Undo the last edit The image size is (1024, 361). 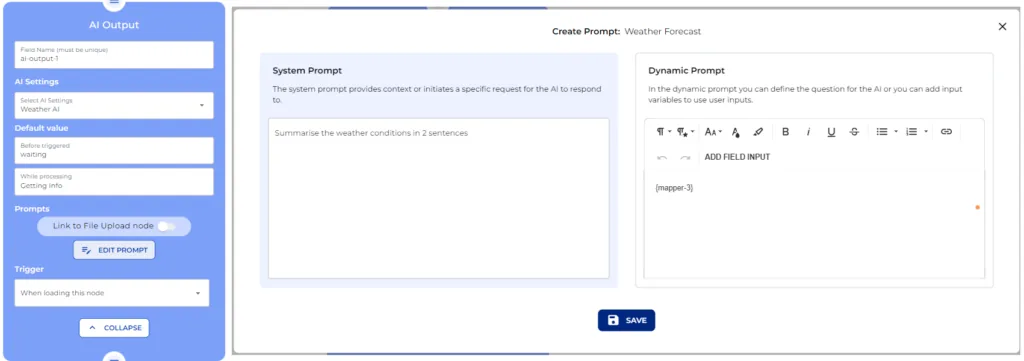(x=662, y=157)
